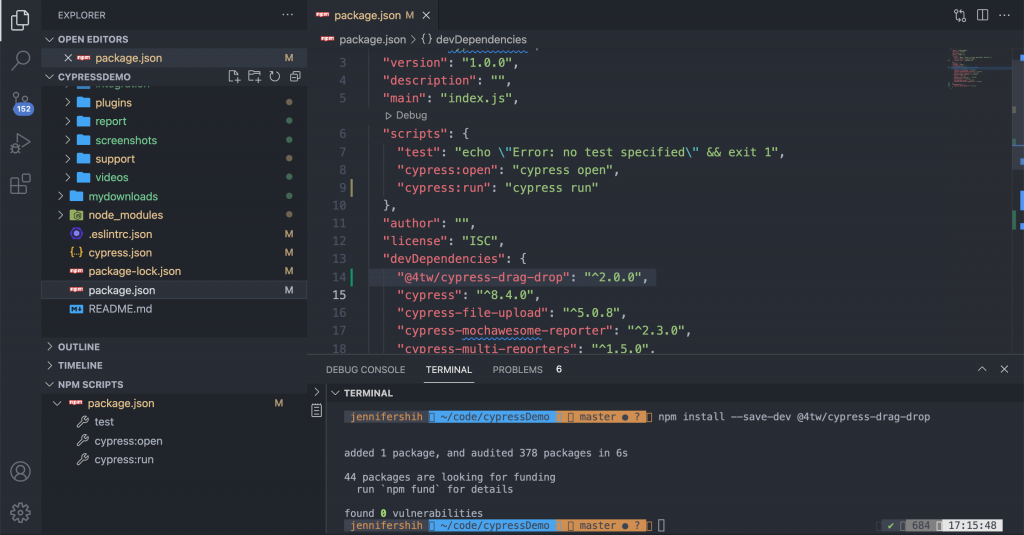Viewport: 1024px width, 535px height.
Task: Expand the node_modules folder
Action: pyautogui.click(x=60, y=215)
